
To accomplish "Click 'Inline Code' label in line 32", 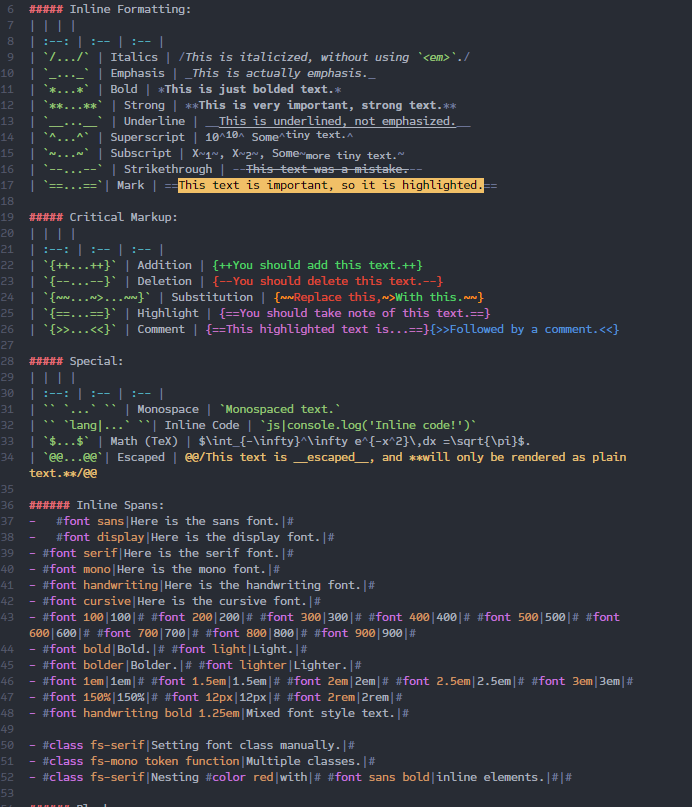I will pyautogui.click(x=202, y=425).
